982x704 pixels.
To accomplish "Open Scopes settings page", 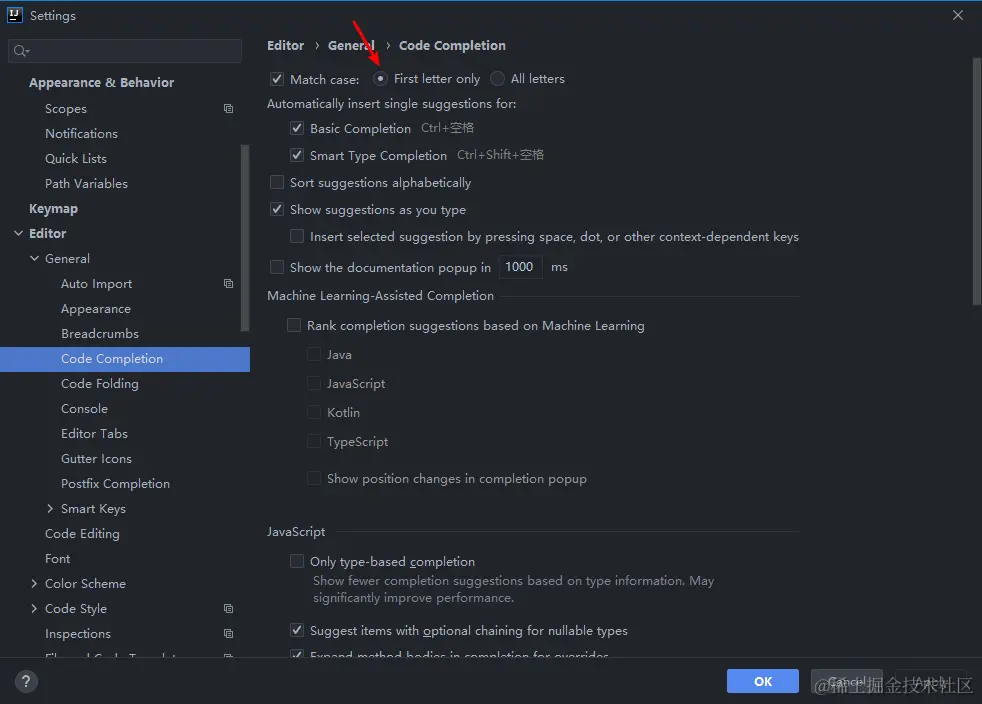I will 66,108.
